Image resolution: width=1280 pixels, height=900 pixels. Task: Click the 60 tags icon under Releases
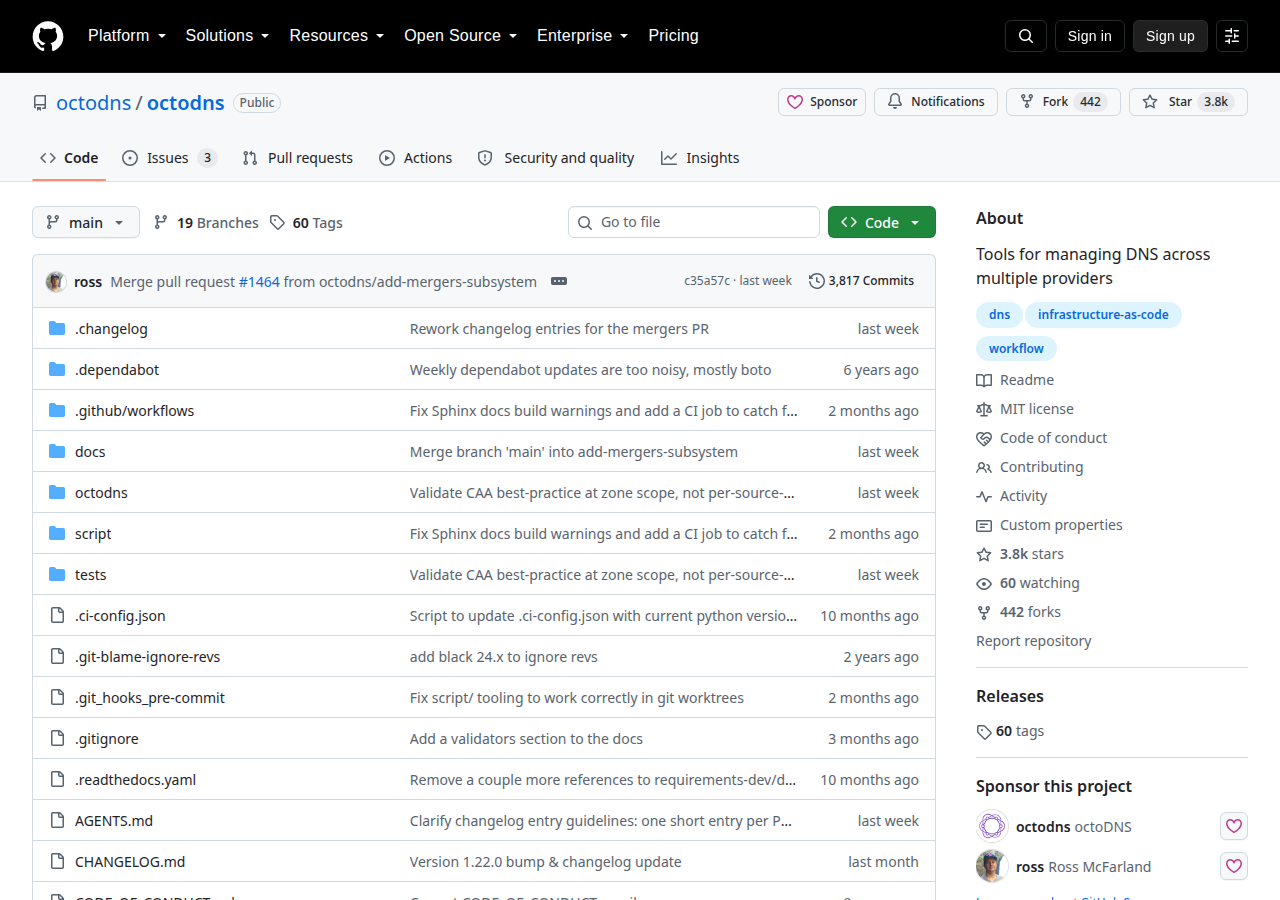(x=984, y=732)
